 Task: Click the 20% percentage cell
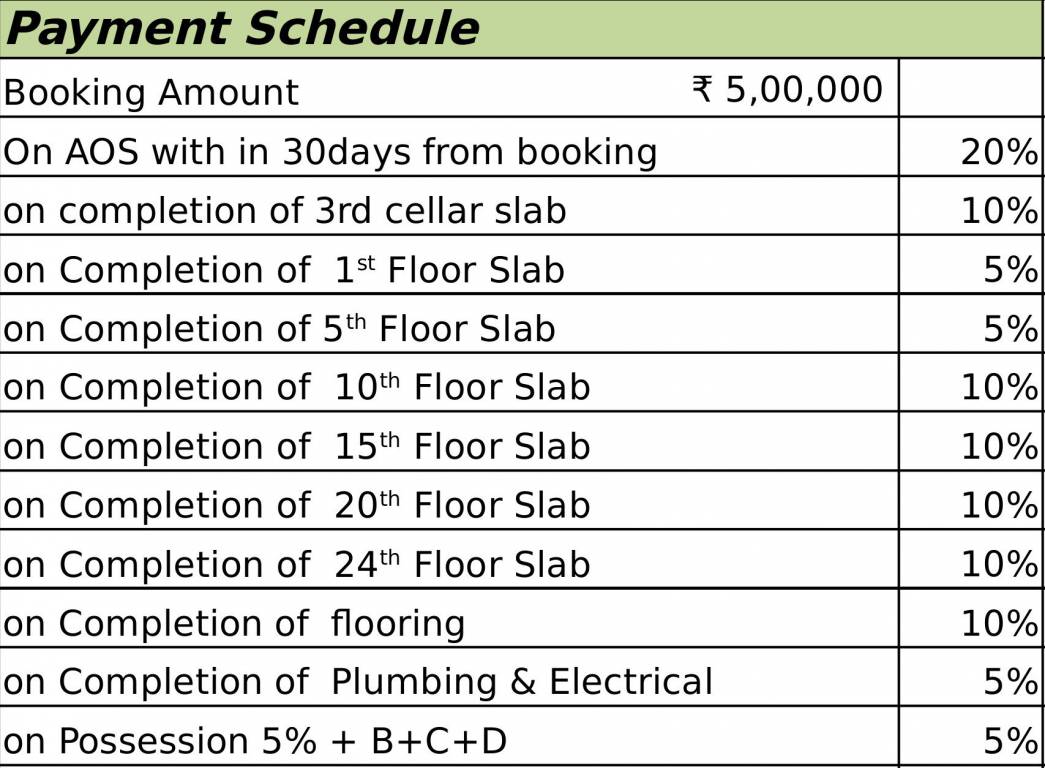click(x=998, y=152)
